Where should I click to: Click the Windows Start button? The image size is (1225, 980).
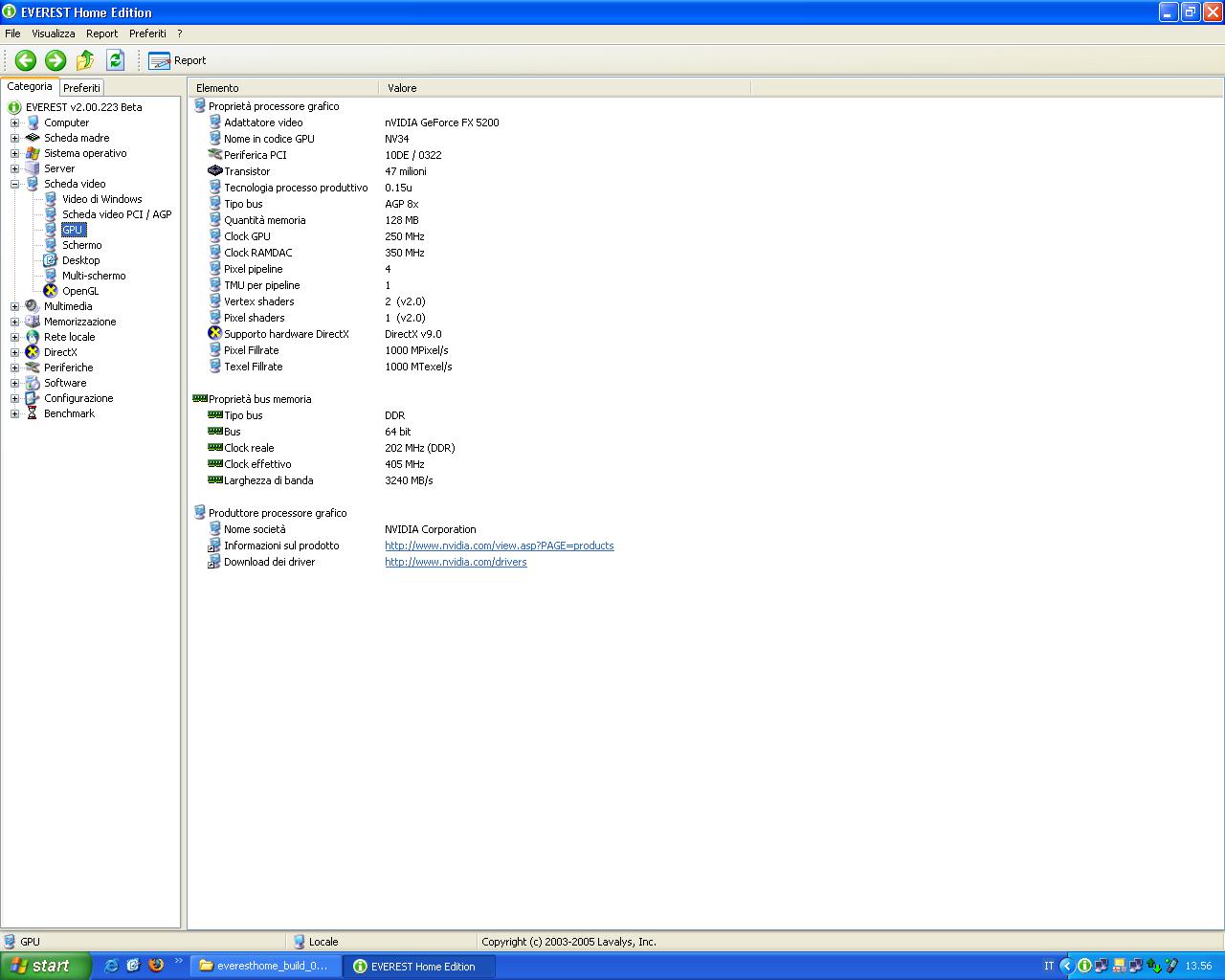pyautogui.click(x=44, y=966)
